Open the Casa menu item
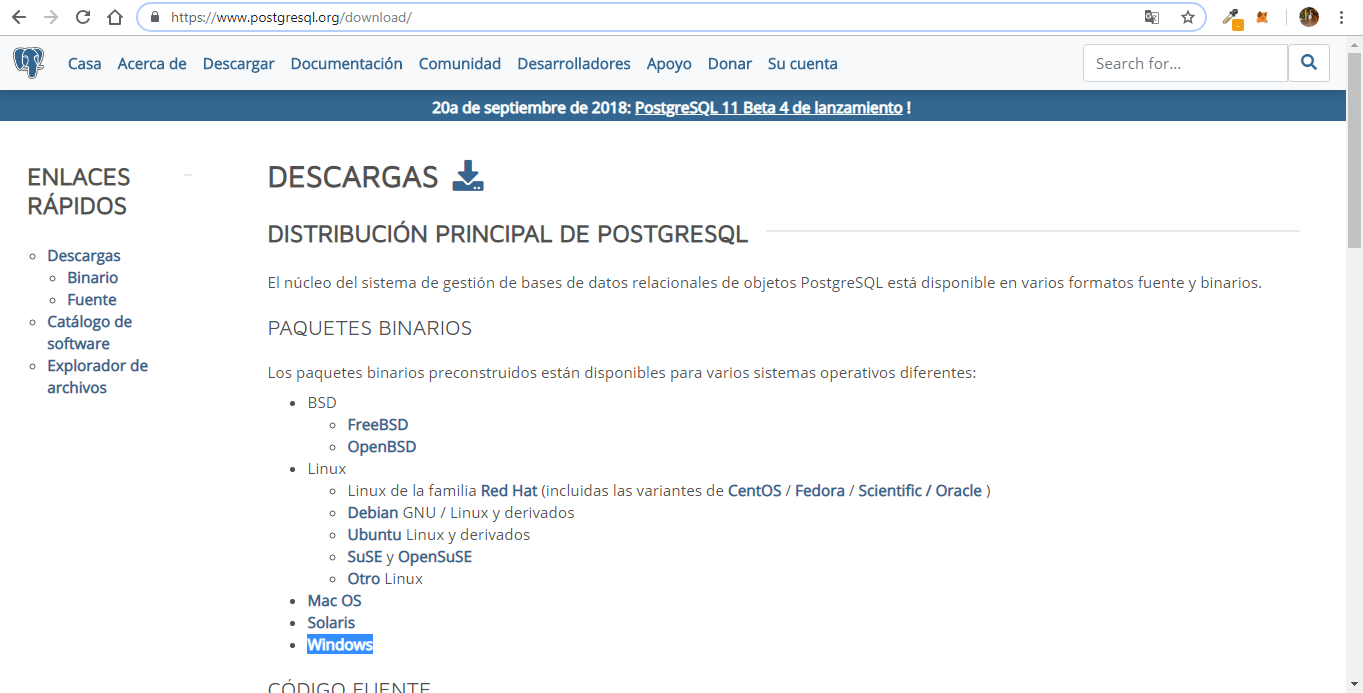Screen dimensions: 1363x693 [x=85, y=63]
